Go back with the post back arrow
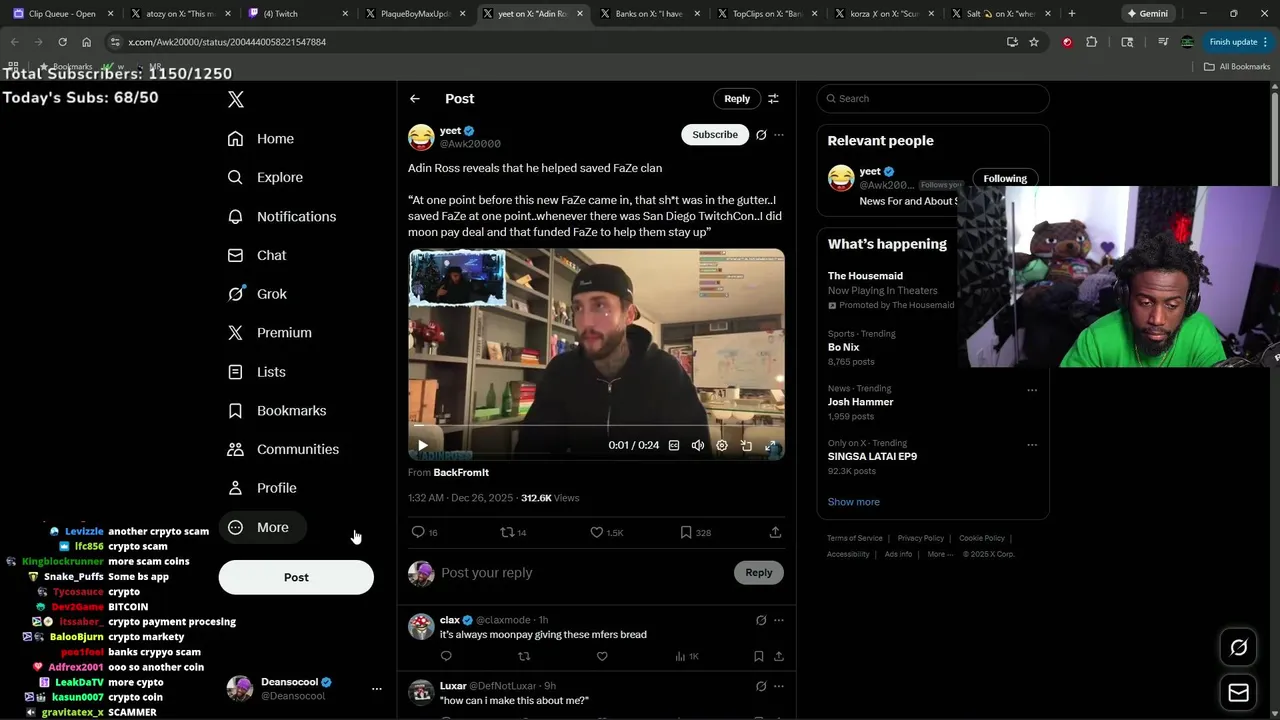 point(415,99)
